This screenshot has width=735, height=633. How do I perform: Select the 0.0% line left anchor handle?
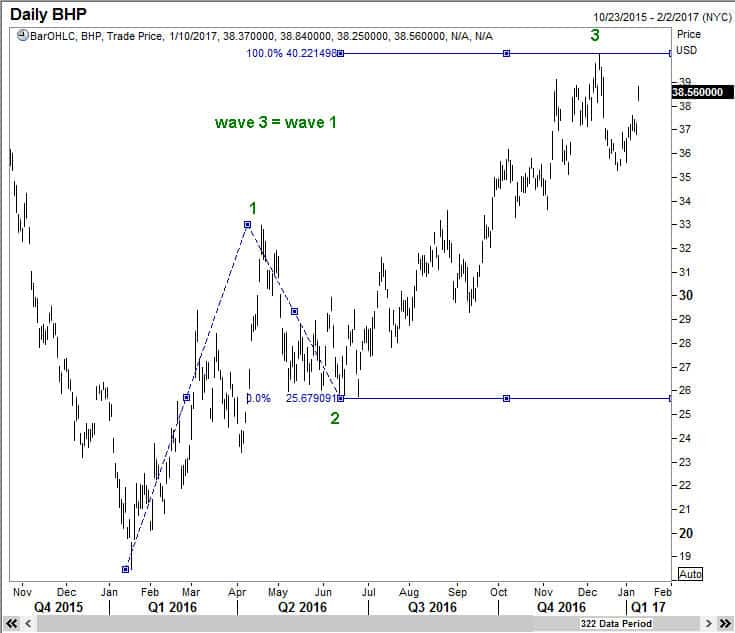coord(341,398)
